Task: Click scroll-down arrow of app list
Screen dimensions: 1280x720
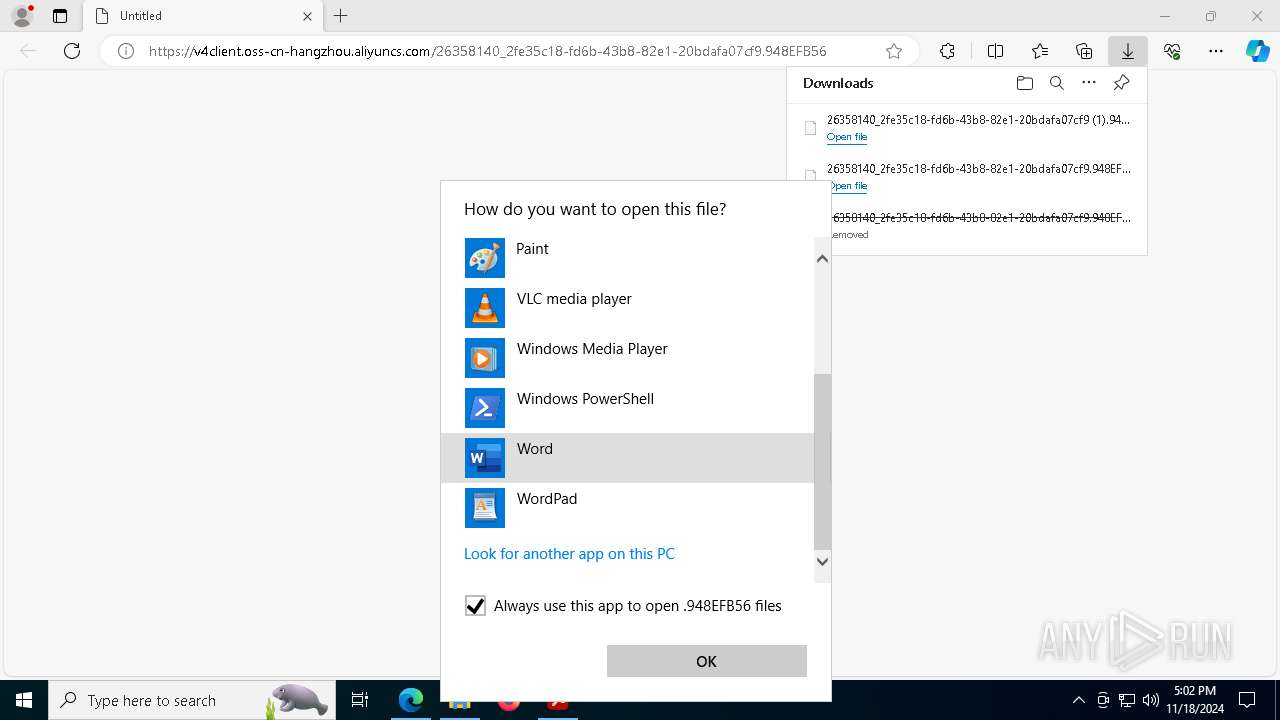Action: coord(822,561)
